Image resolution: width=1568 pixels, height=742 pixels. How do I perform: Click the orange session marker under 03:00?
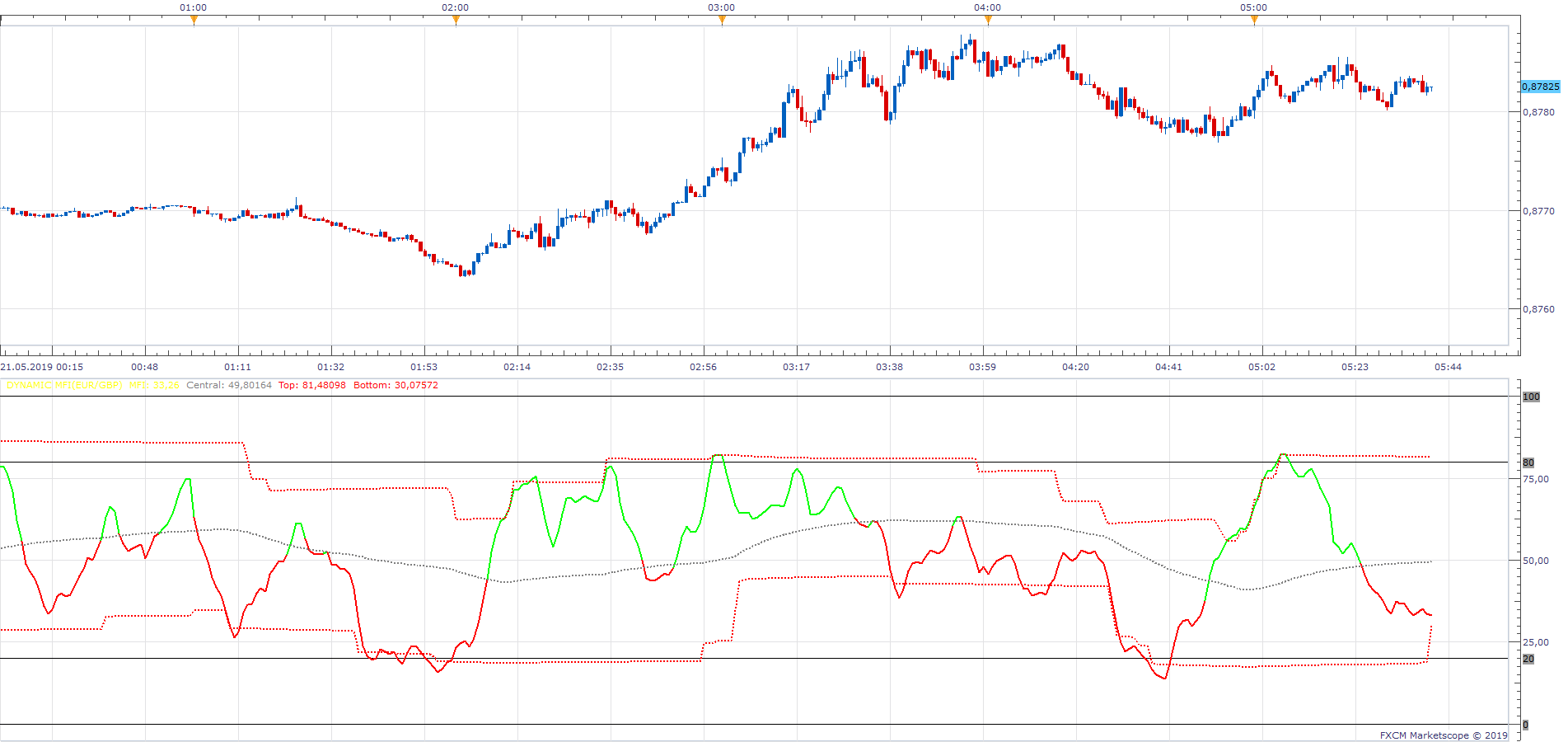[x=722, y=21]
